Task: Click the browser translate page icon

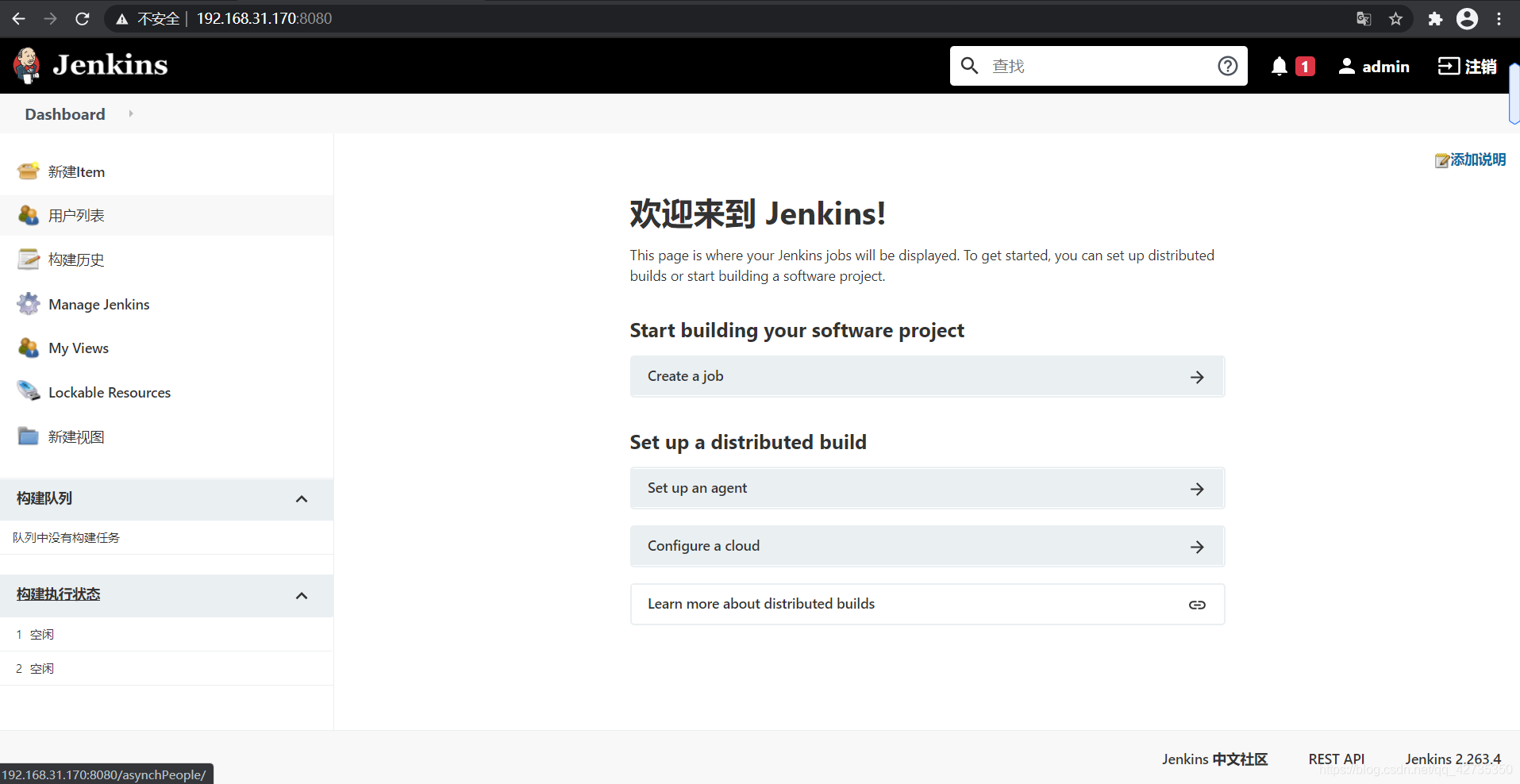Action: (1364, 19)
